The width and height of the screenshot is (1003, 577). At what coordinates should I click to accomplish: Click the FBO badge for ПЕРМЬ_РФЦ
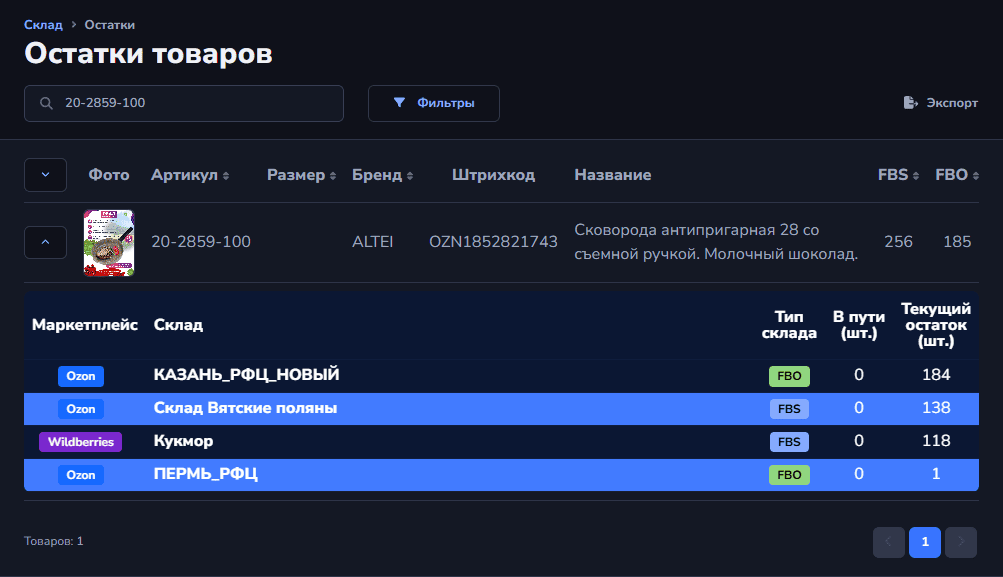pos(789,475)
